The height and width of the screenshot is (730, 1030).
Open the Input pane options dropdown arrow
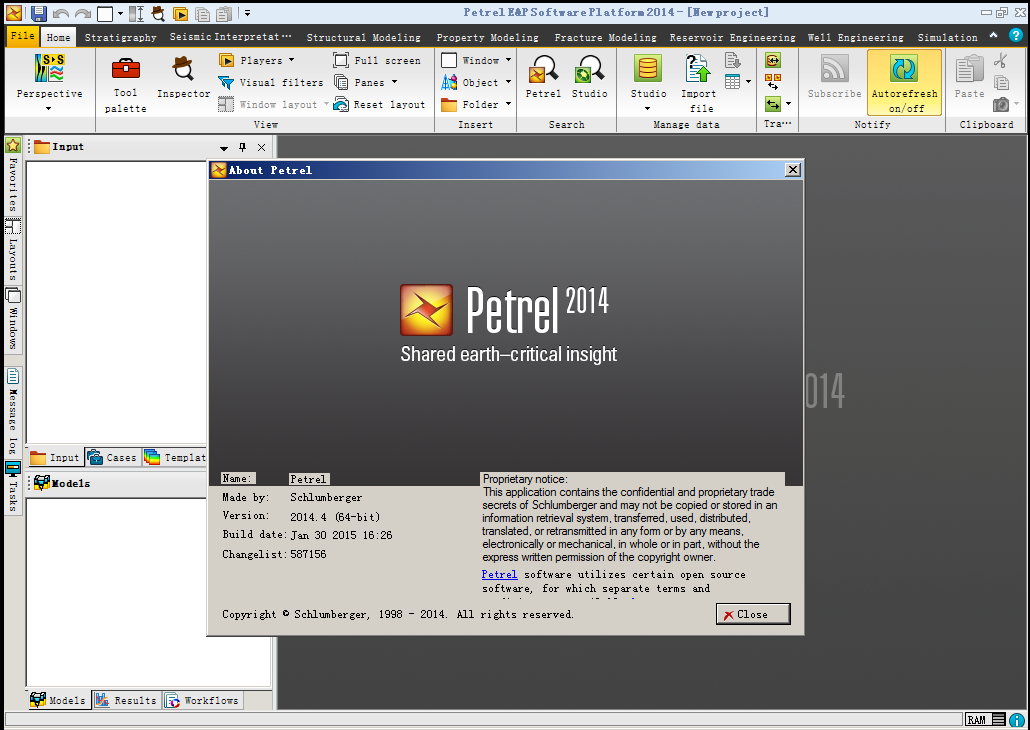click(x=224, y=148)
